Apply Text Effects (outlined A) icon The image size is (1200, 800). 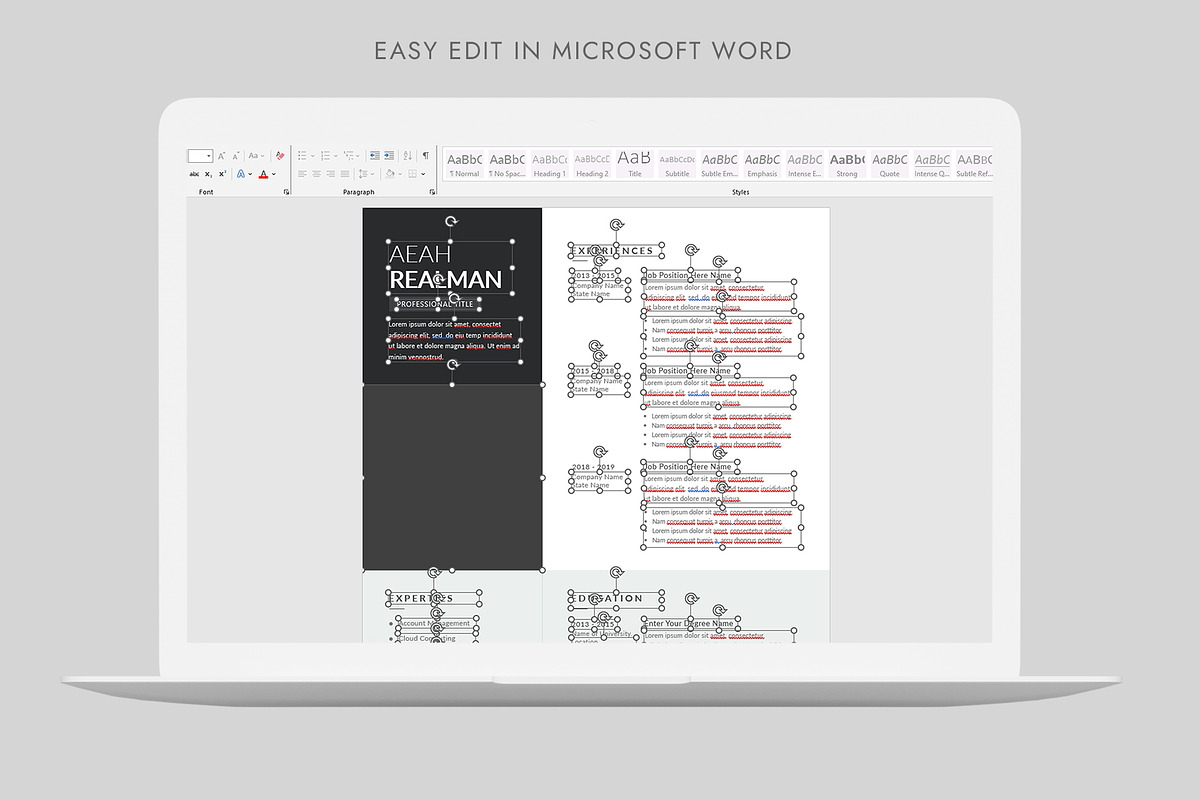click(241, 174)
